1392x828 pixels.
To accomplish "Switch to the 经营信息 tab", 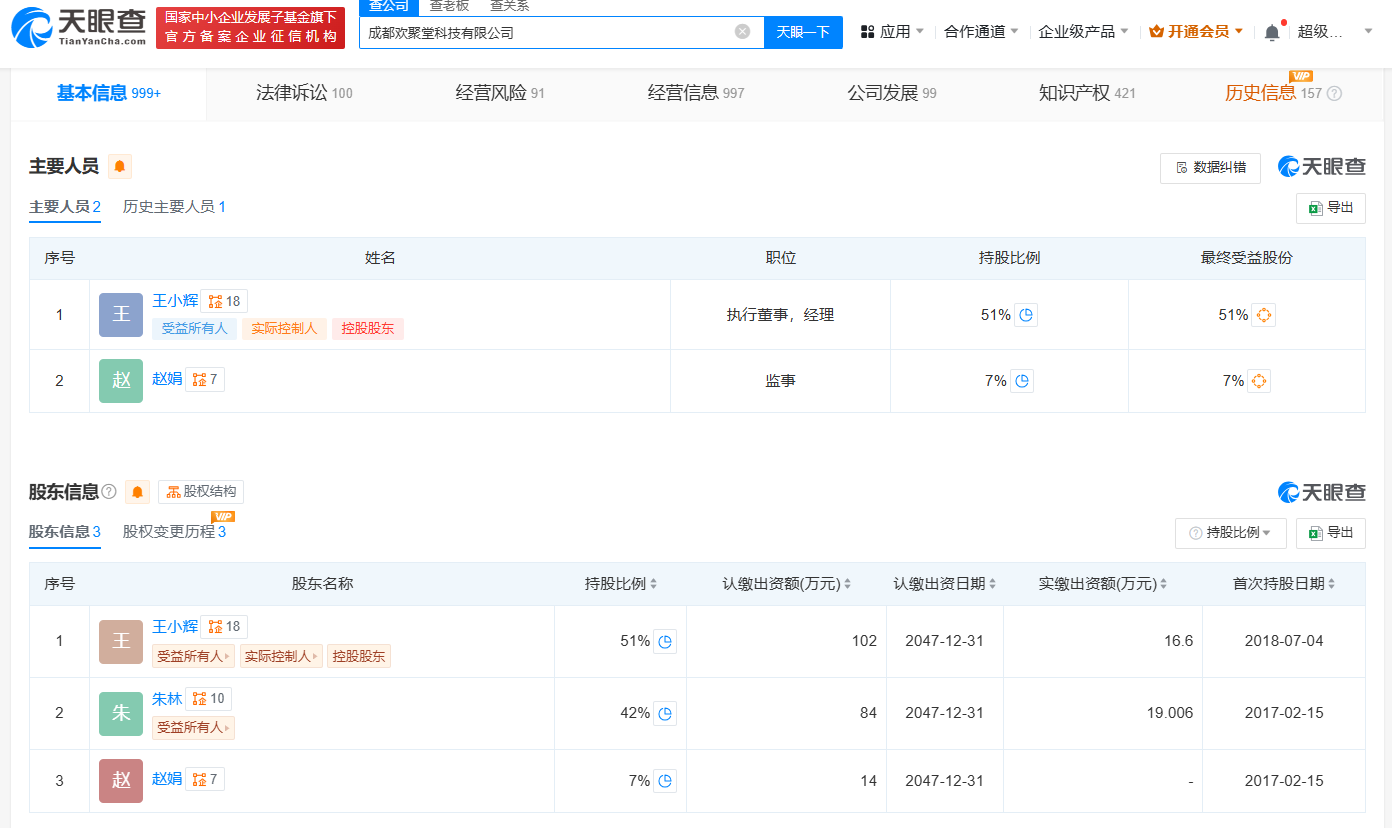I will click(x=696, y=93).
